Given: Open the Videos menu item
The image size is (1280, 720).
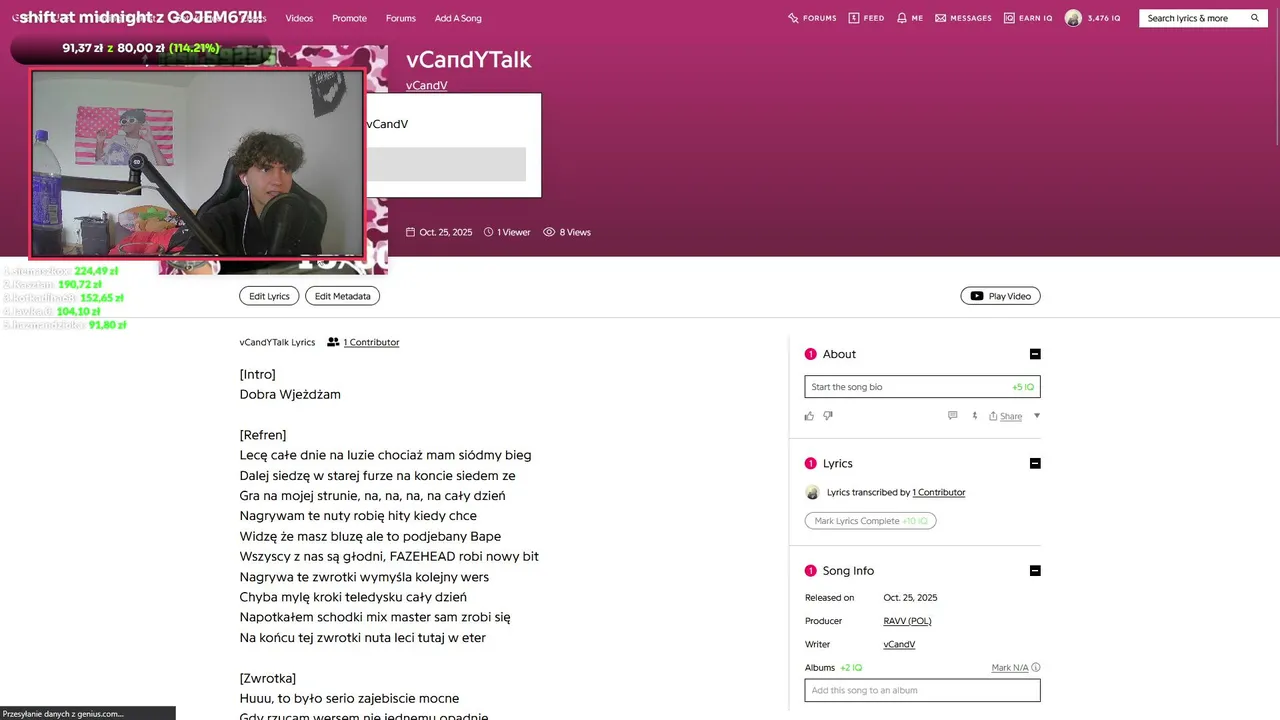Looking at the screenshot, I should pos(299,18).
